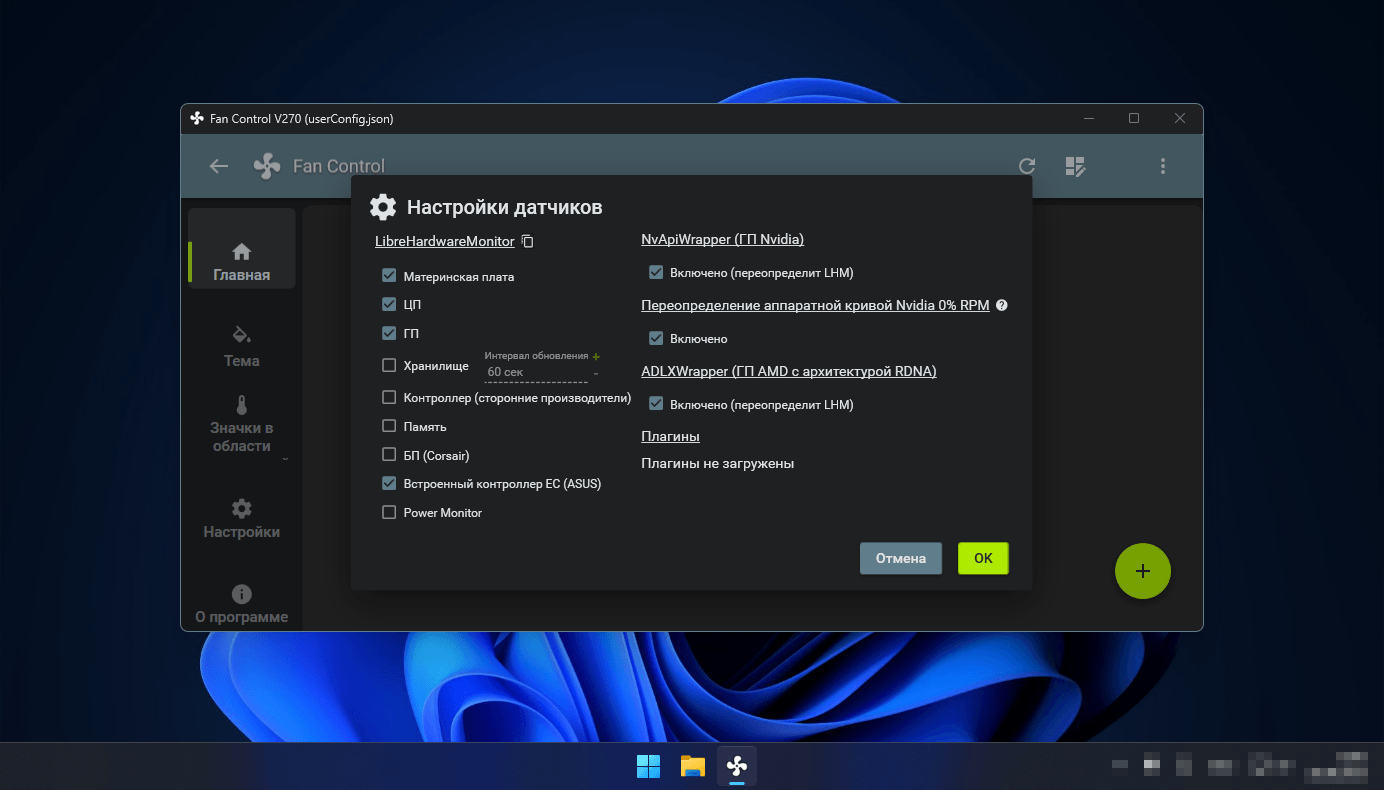Open the Тема sidebar item
Screen dimensions: 1384x790
(241, 346)
